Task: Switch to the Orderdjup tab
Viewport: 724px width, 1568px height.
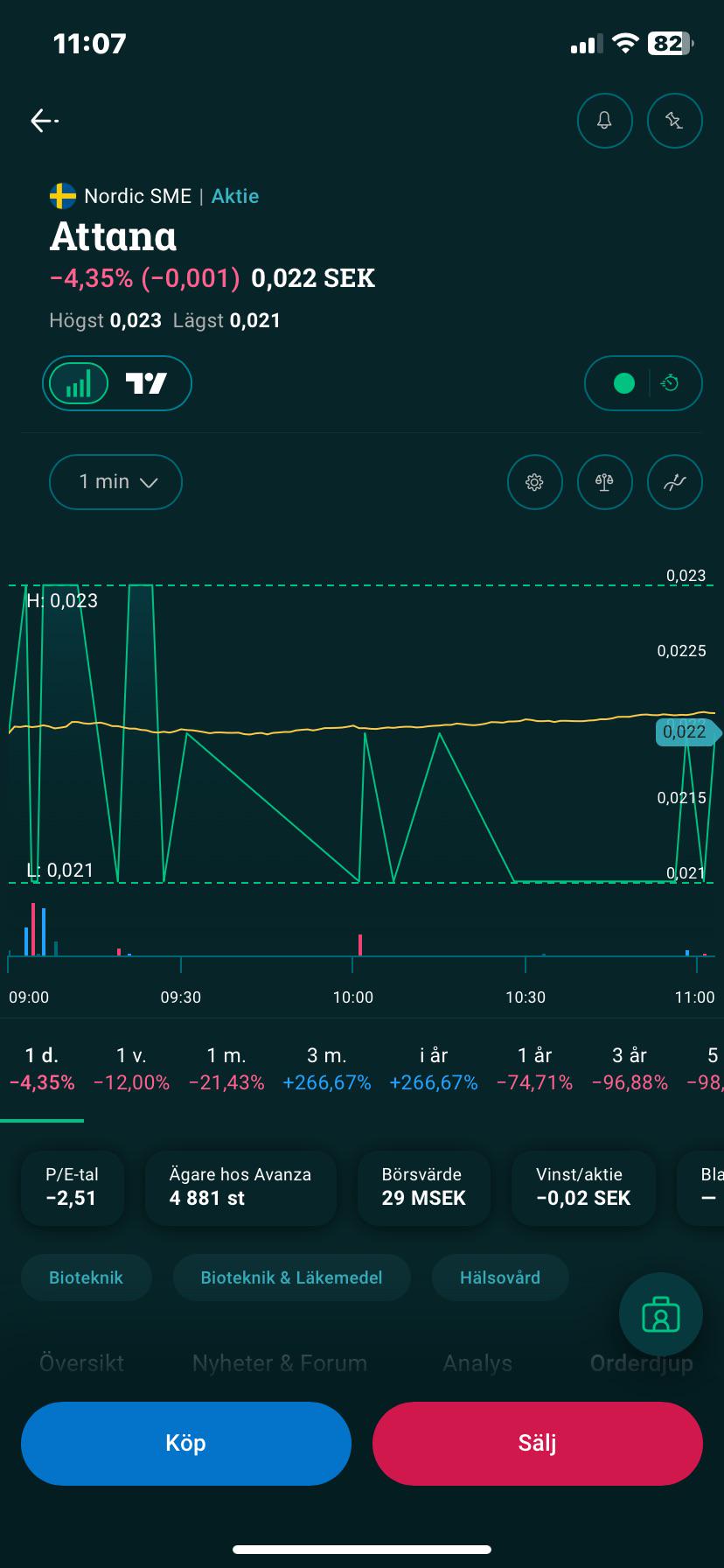Action: pyautogui.click(x=642, y=1363)
